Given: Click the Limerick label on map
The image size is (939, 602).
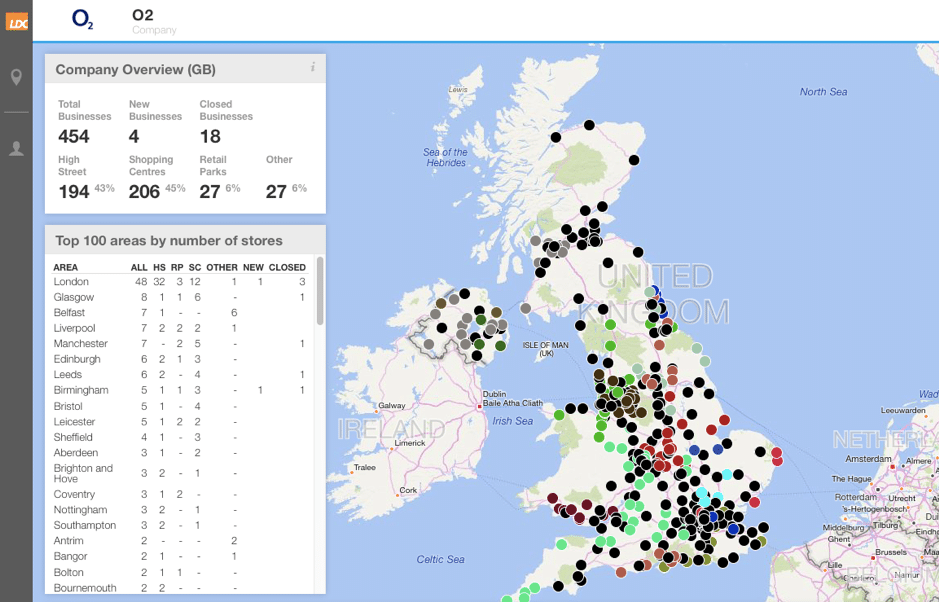Looking at the screenshot, I should tap(410, 443).
